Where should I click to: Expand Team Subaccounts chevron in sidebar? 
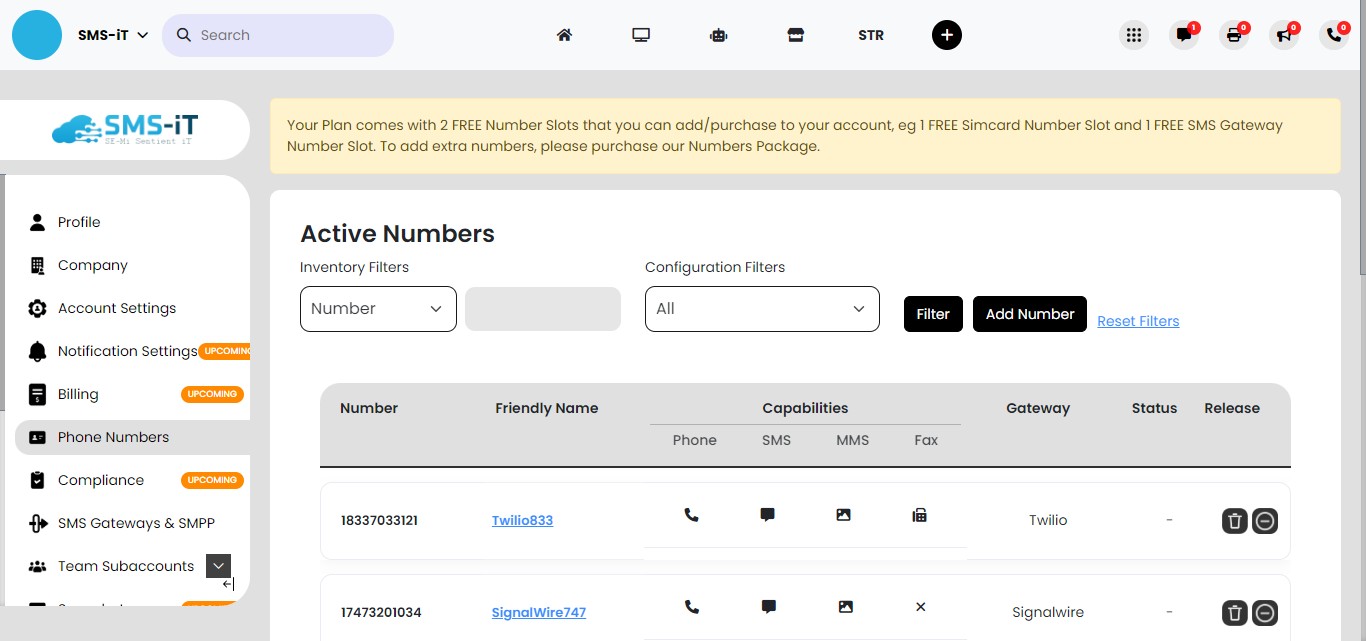pyautogui.click(x=218, y=566)
